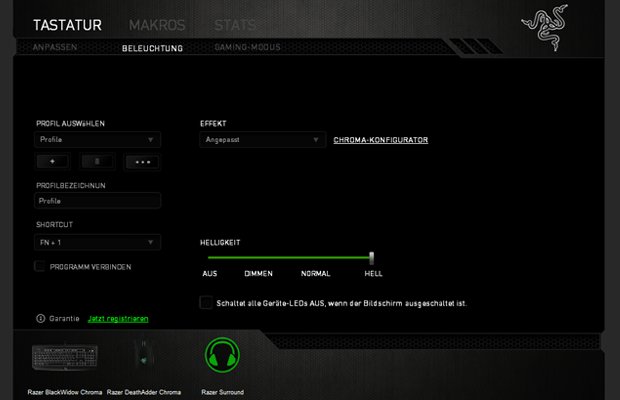
Task: Open the TASTATUR main tab
Action: pyautogui.click(x=68, y=25)
